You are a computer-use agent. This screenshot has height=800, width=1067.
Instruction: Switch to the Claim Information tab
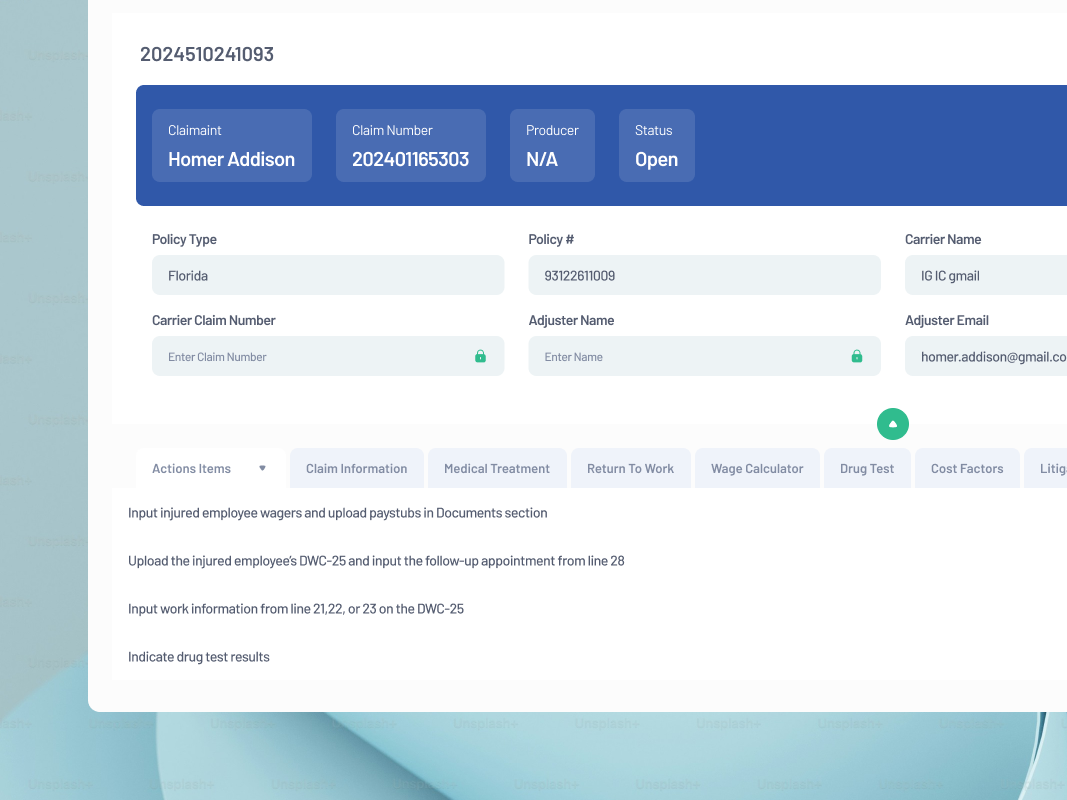pos(356,468)
